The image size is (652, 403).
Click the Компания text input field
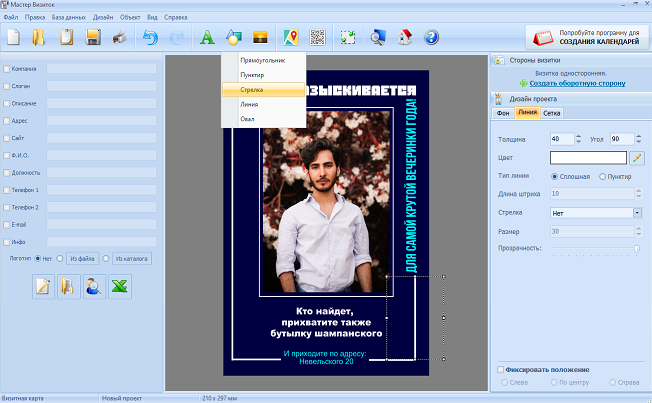[x=101, y=69]
